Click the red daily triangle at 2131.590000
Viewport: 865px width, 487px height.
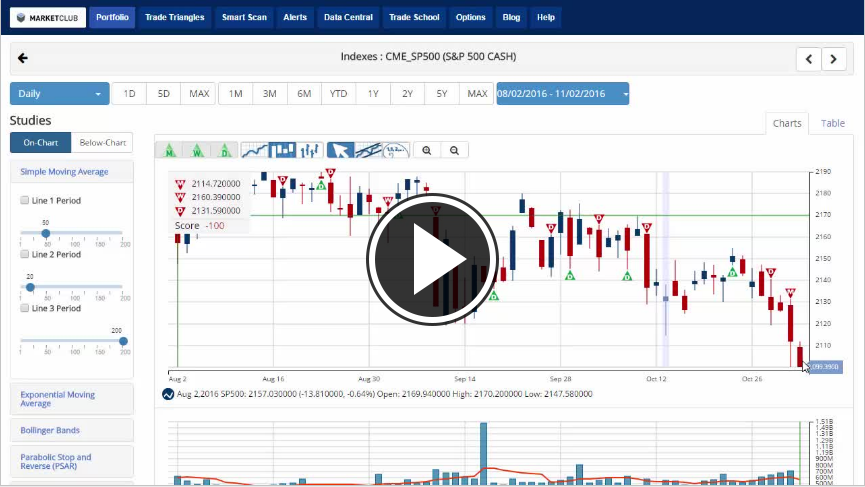pyautogui.click(x=180, y=211)
